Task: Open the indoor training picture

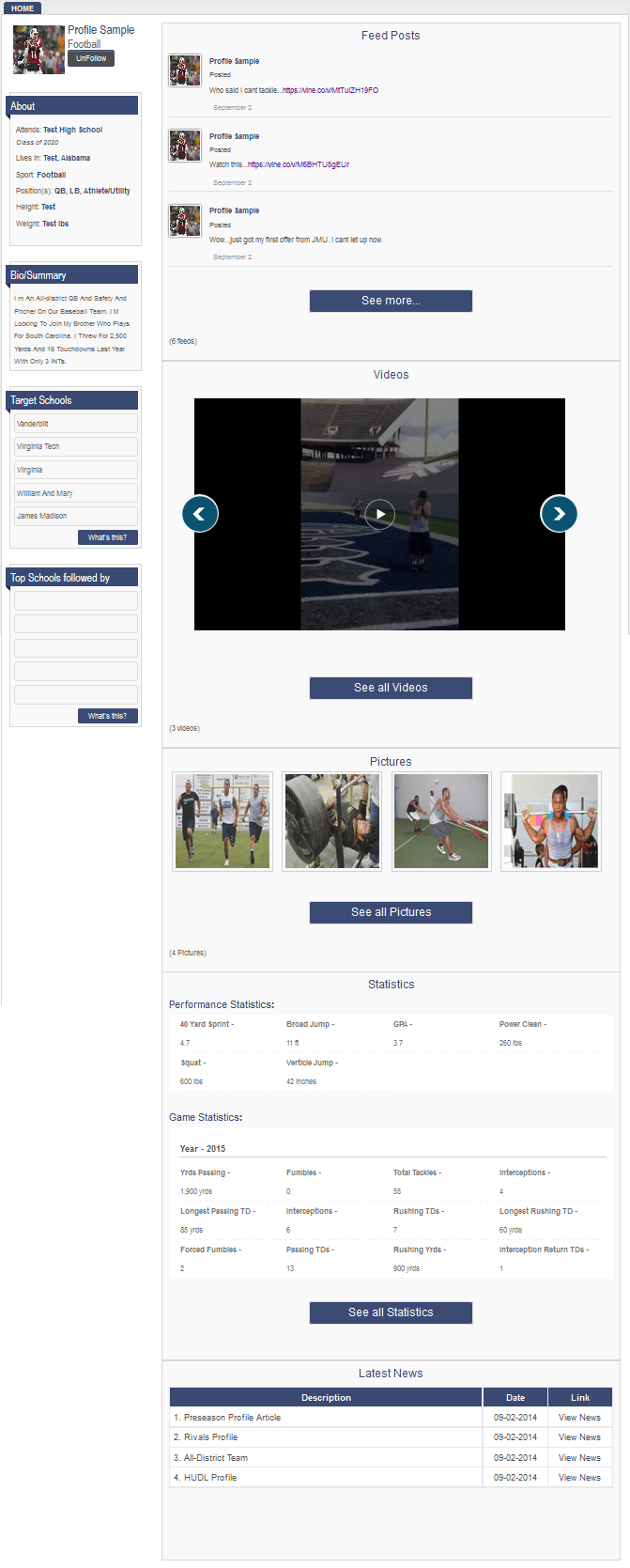Action: tap(441, 821)
